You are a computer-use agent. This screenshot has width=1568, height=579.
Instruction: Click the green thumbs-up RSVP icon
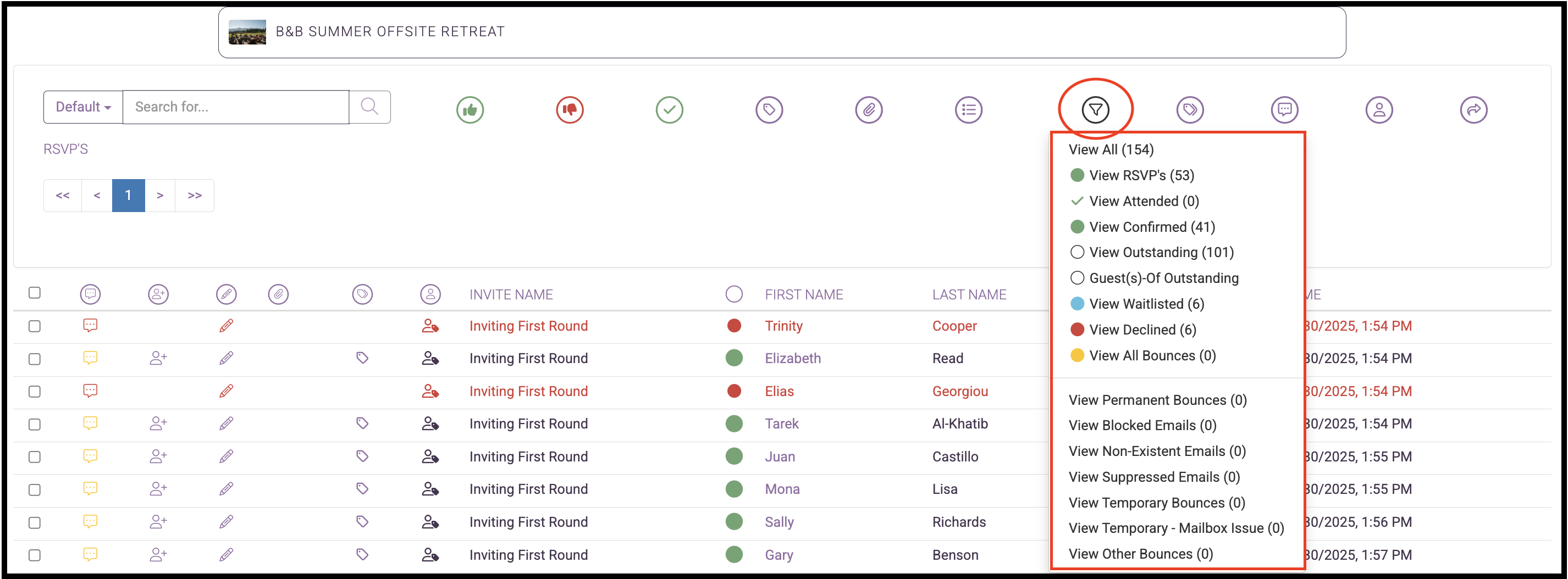(x=470, y=110)
